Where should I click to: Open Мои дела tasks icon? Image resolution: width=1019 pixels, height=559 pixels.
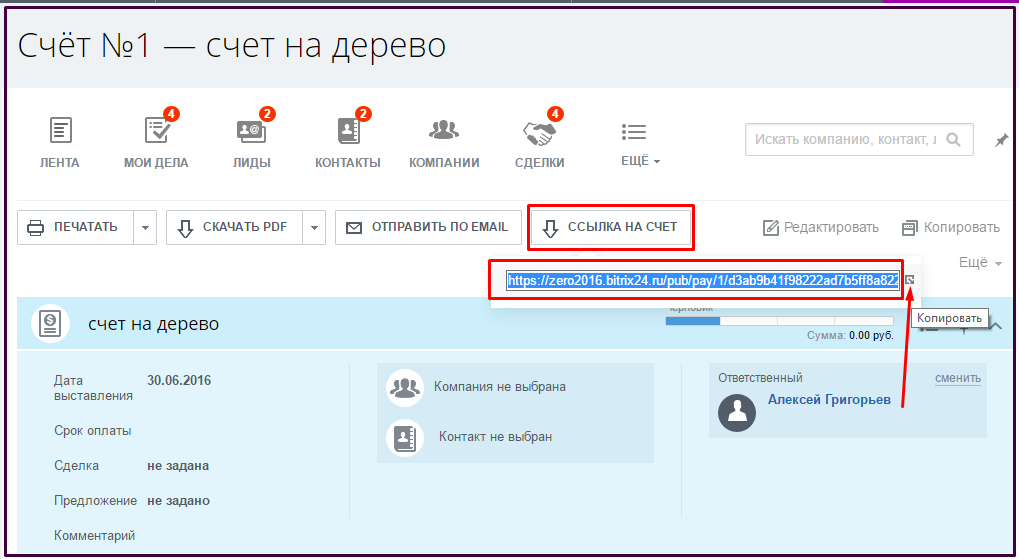coord(159,129)
